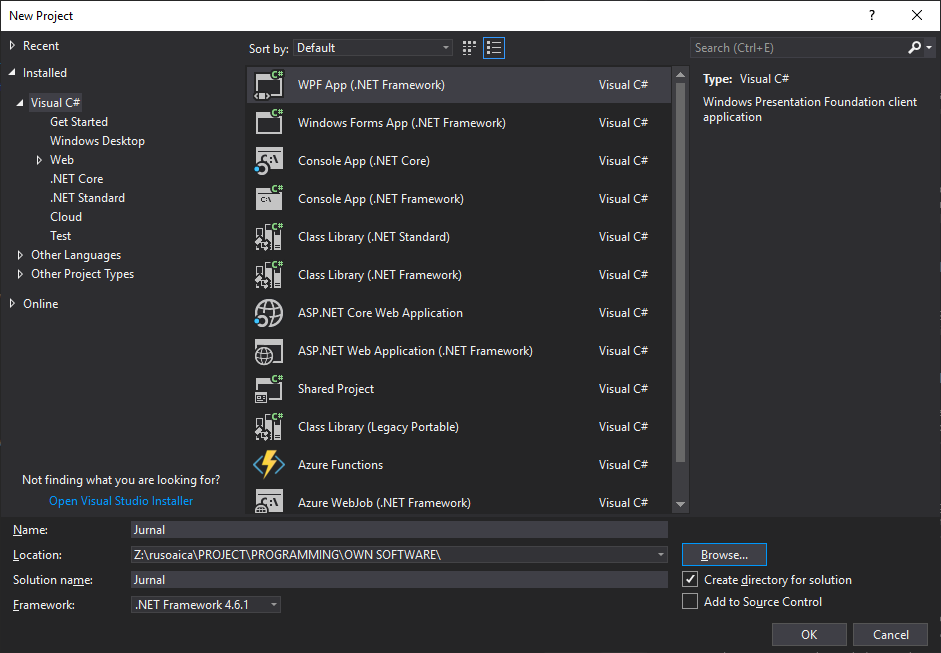This screenshot has height=653, width=941.
Task: Select Windows Desktop category
Action: coord(97,141)
